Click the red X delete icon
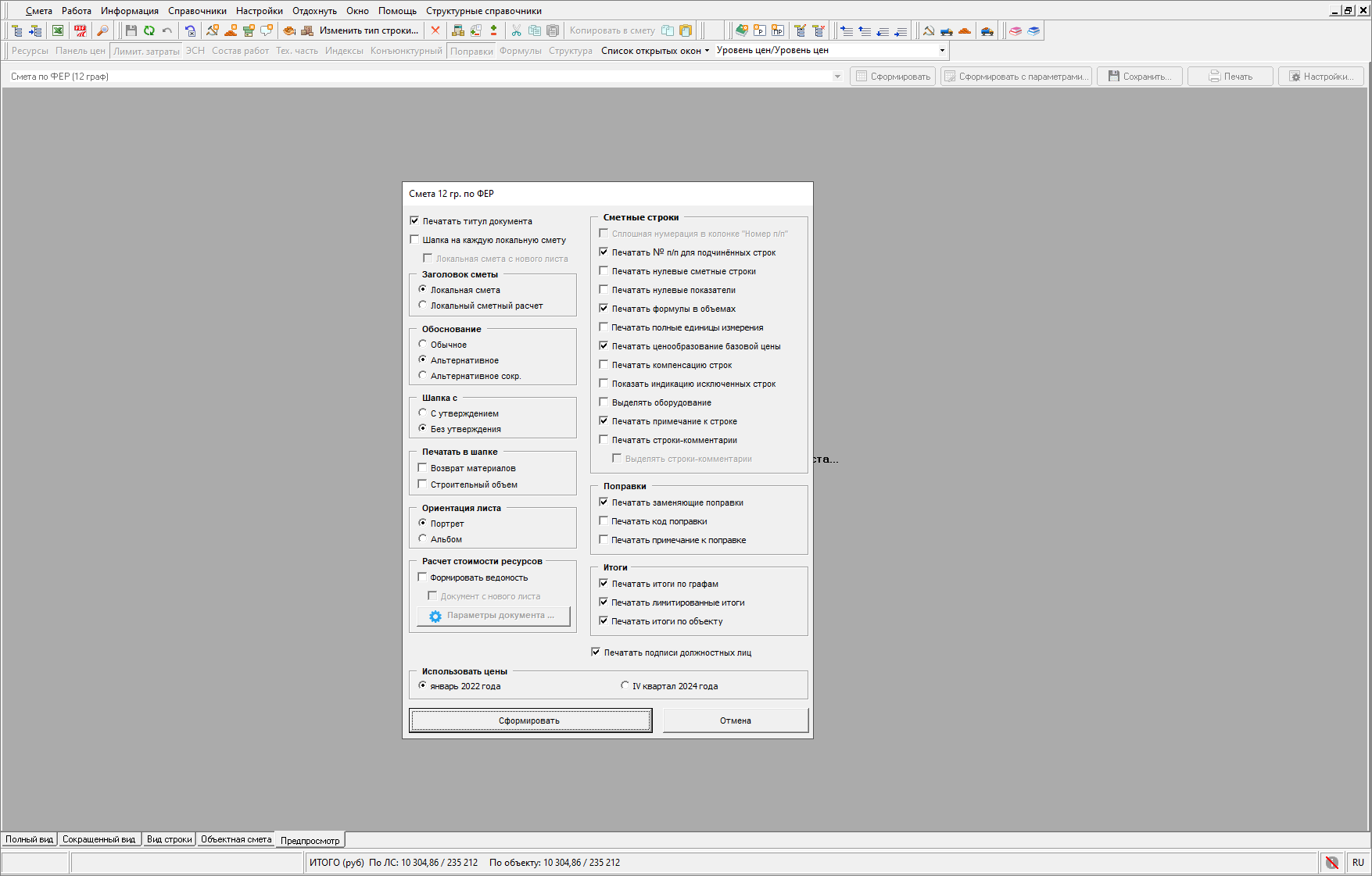1372x876 pixels. click(435, 30)
